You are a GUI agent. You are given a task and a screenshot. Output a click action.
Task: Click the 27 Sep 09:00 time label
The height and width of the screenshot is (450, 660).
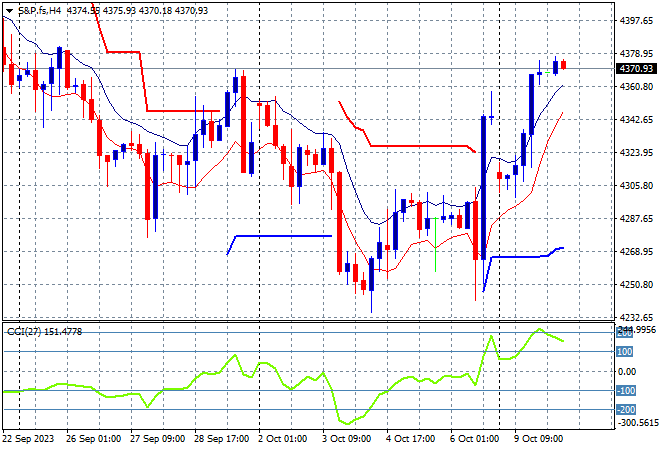157,439
